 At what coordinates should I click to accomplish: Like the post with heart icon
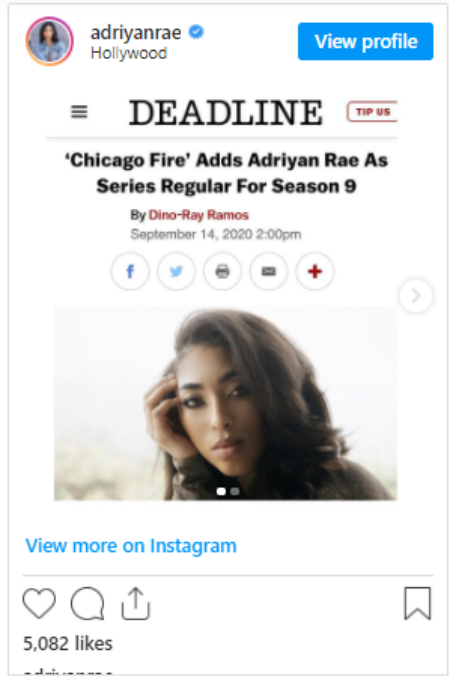click(x=39, y=603)
